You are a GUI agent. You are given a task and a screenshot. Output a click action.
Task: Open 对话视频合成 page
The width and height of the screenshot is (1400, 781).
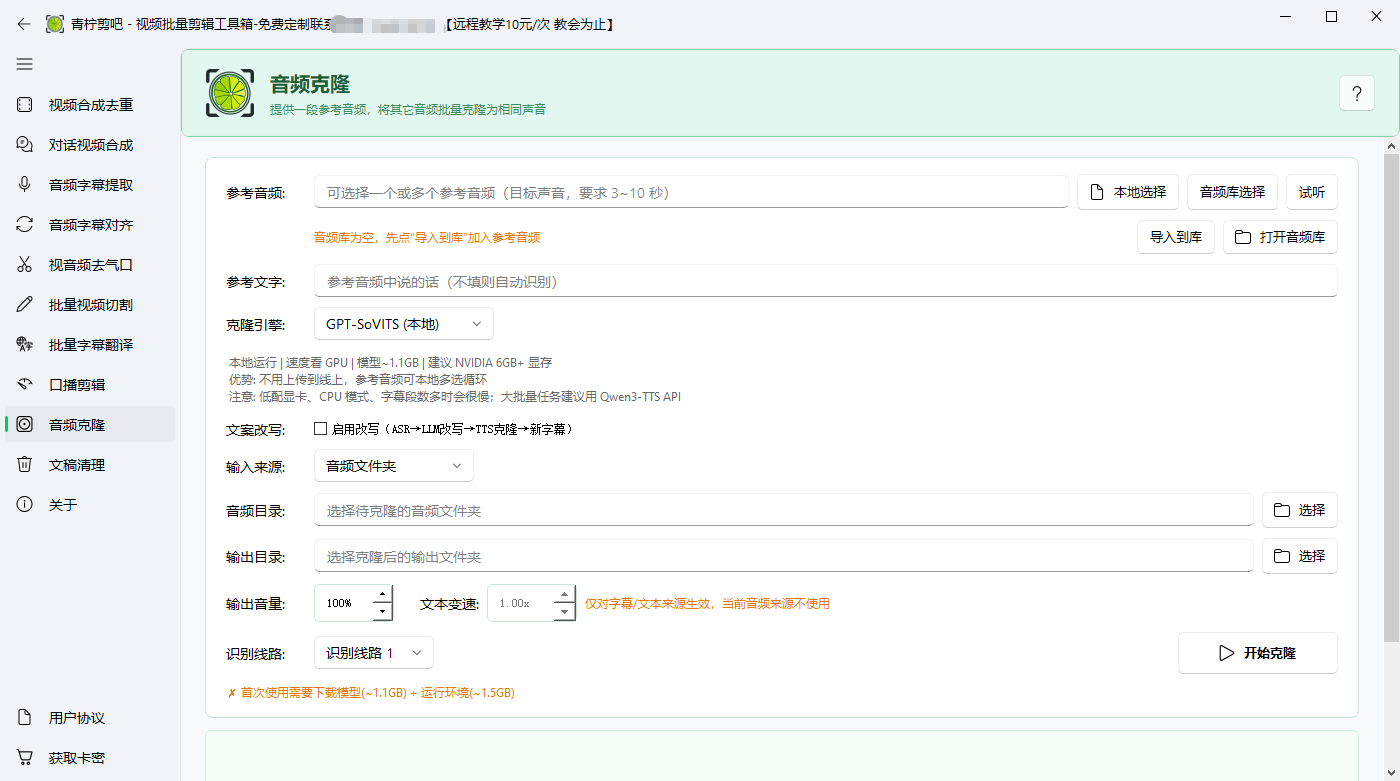(x=90, y=145)
